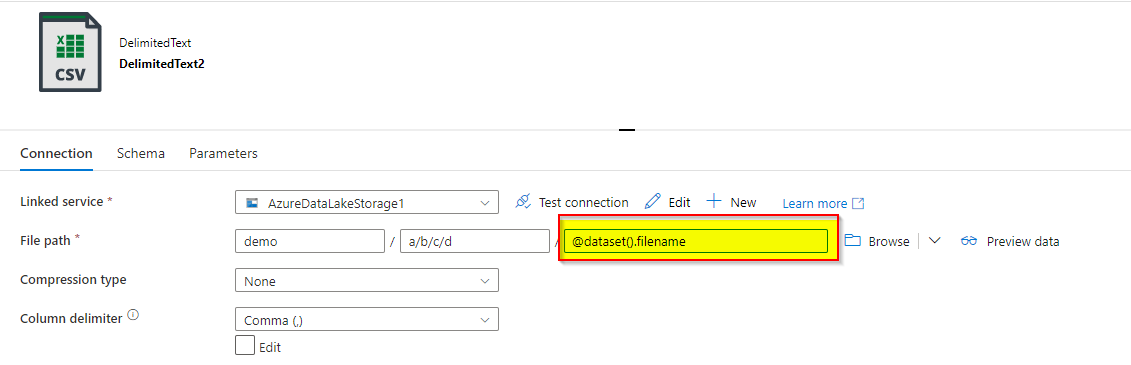Click the New plus icon
The height and width of the screenshot is (365, 1131).
click(713, 201)
